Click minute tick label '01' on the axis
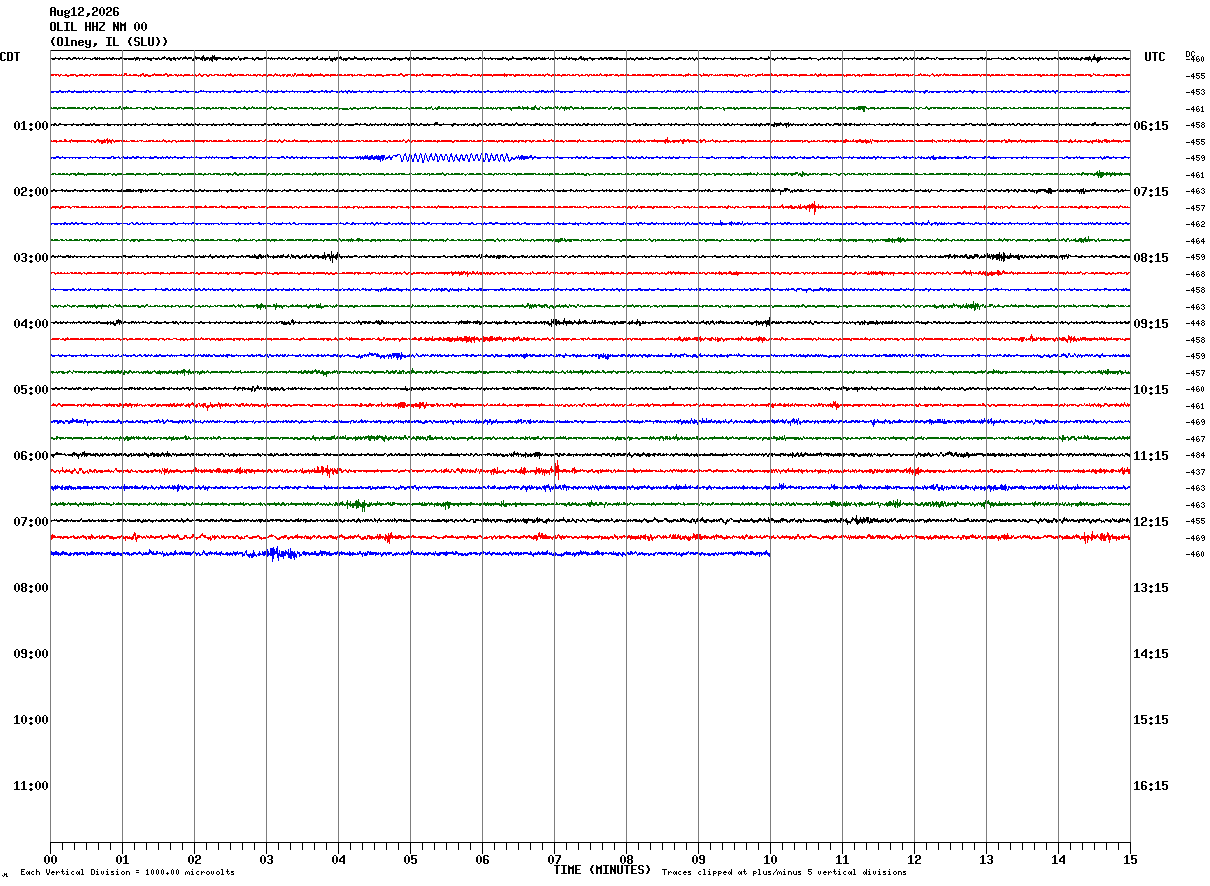This screenshot has width=1210, height=886. coord(122,860)
